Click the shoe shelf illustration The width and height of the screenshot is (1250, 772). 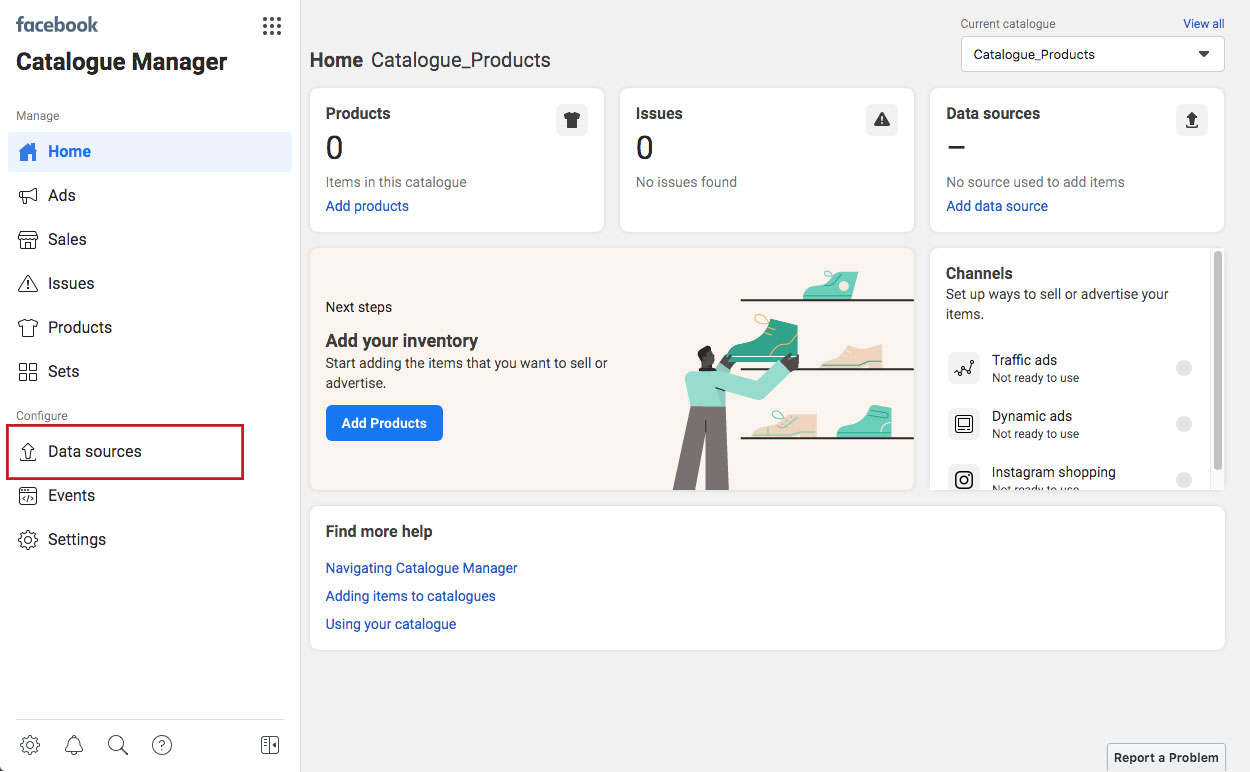pos(793,378)
